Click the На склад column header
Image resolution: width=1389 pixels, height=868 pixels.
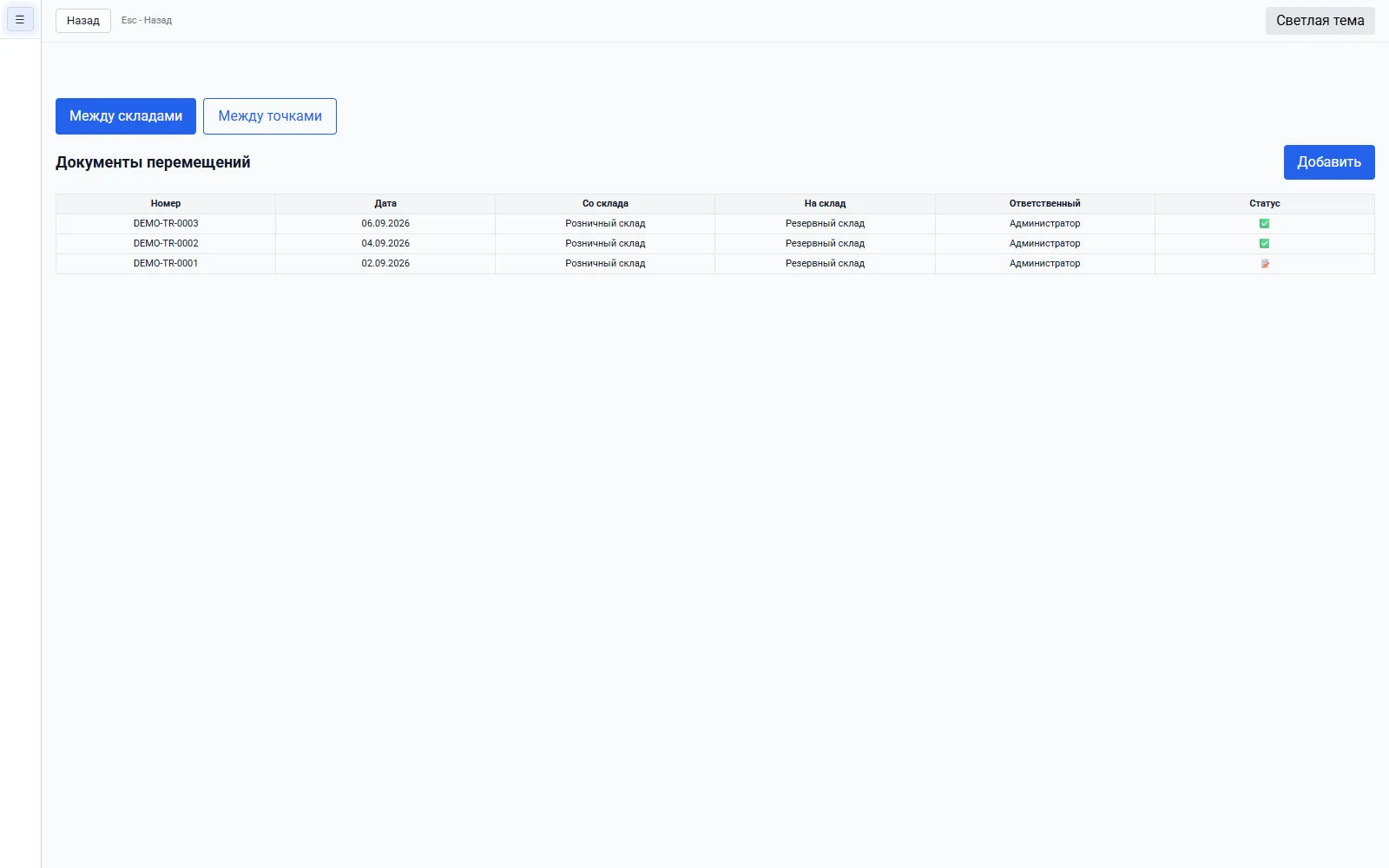pos(825,204)
